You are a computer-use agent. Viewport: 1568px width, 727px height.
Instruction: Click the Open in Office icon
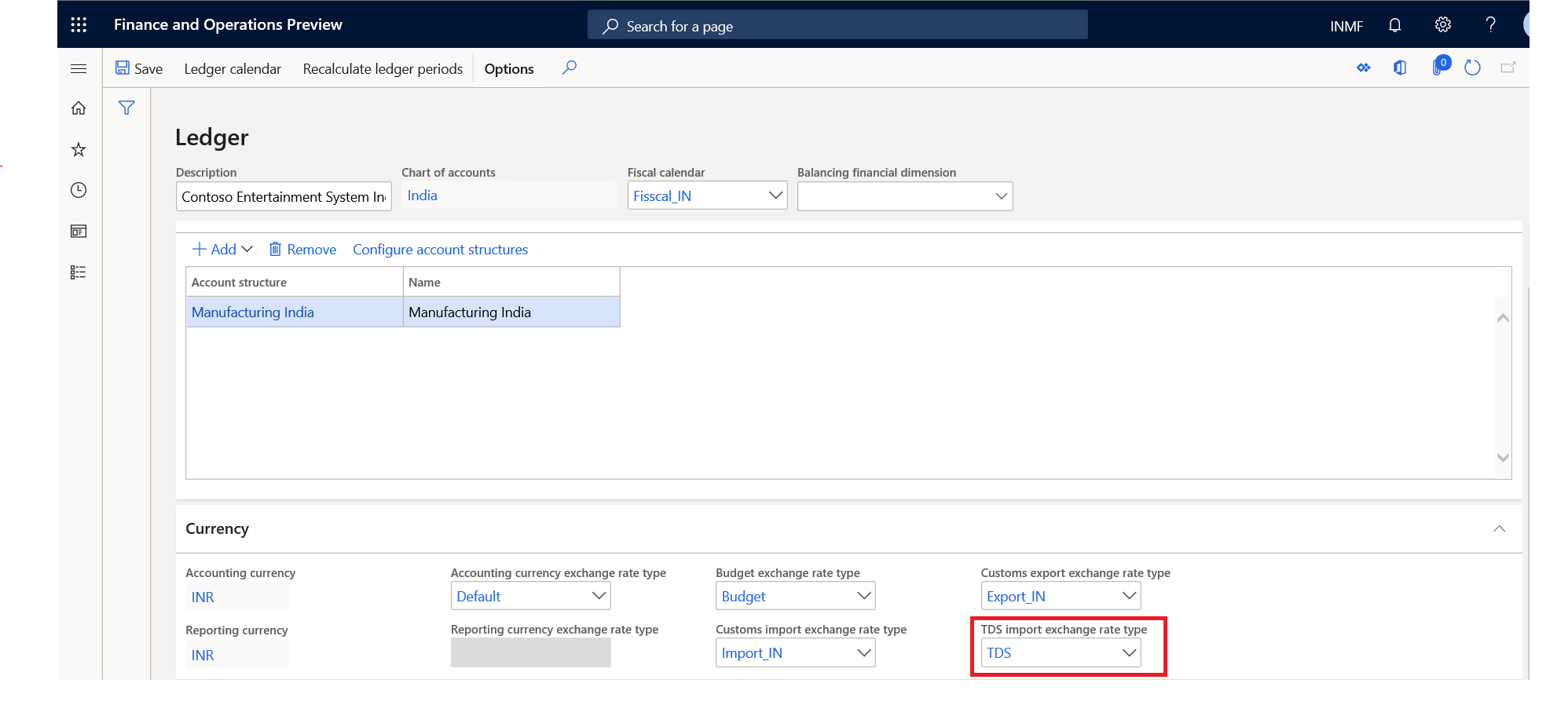(x=1400, y=68)
